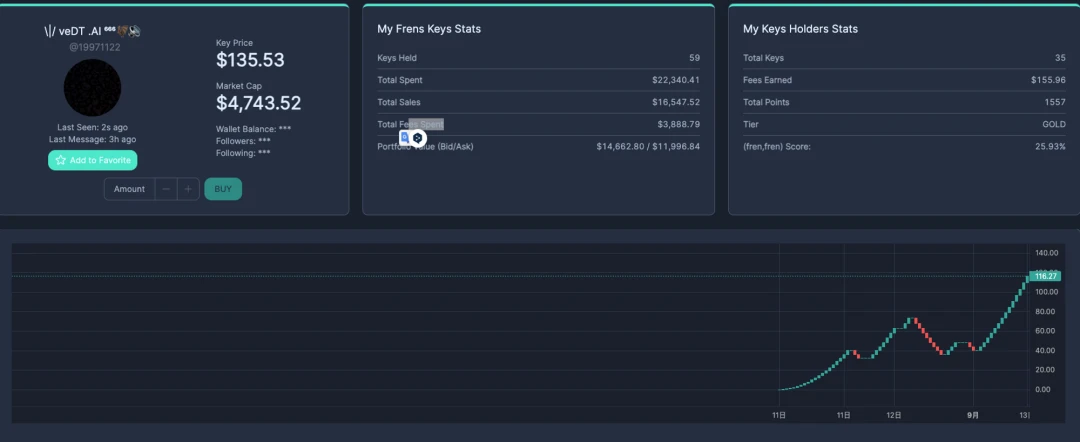
Task: Click the 12日 date marker on chart axis
Action: click(x=895, y=414)
